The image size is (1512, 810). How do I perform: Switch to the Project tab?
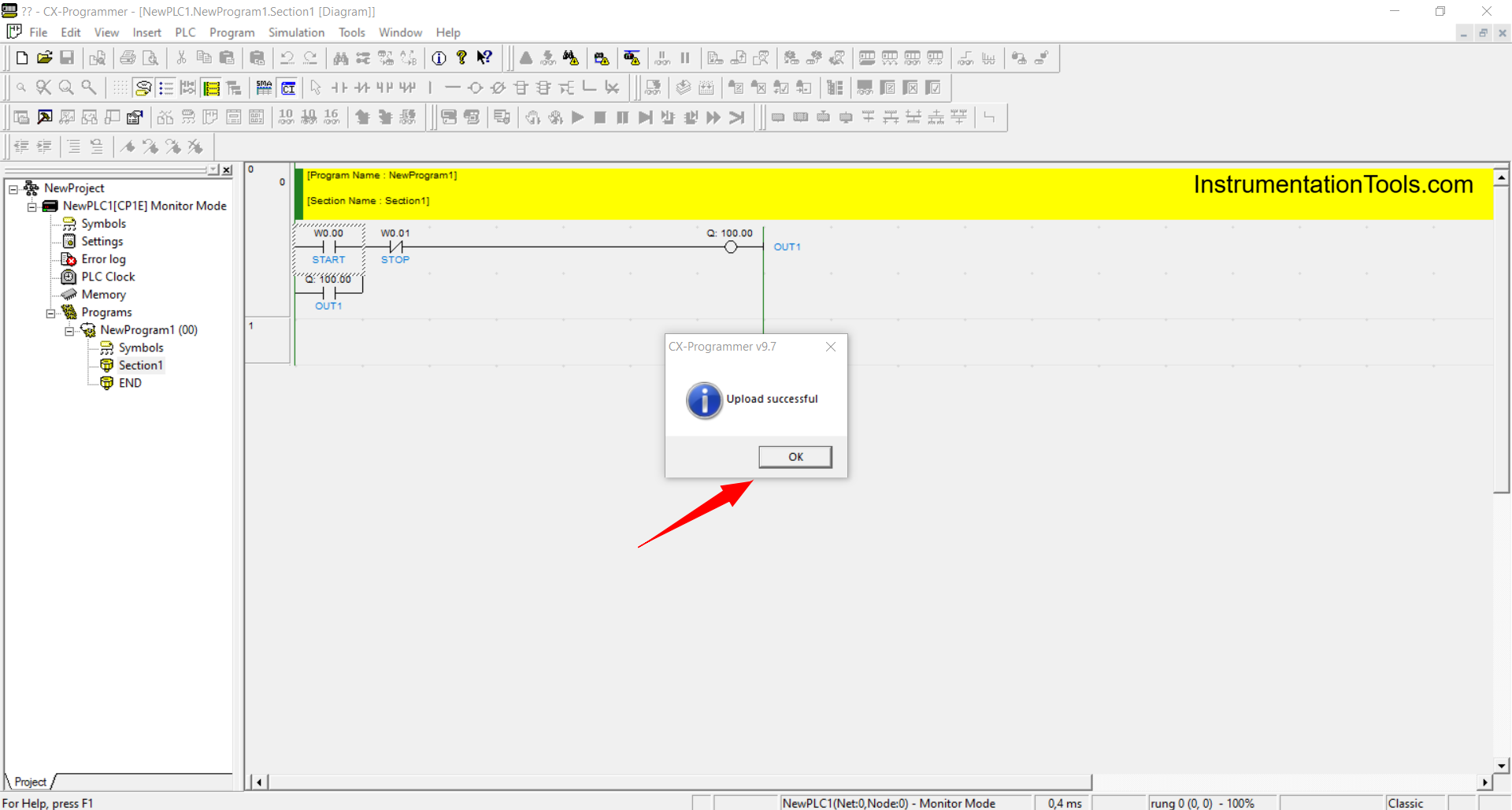[31, 782]
